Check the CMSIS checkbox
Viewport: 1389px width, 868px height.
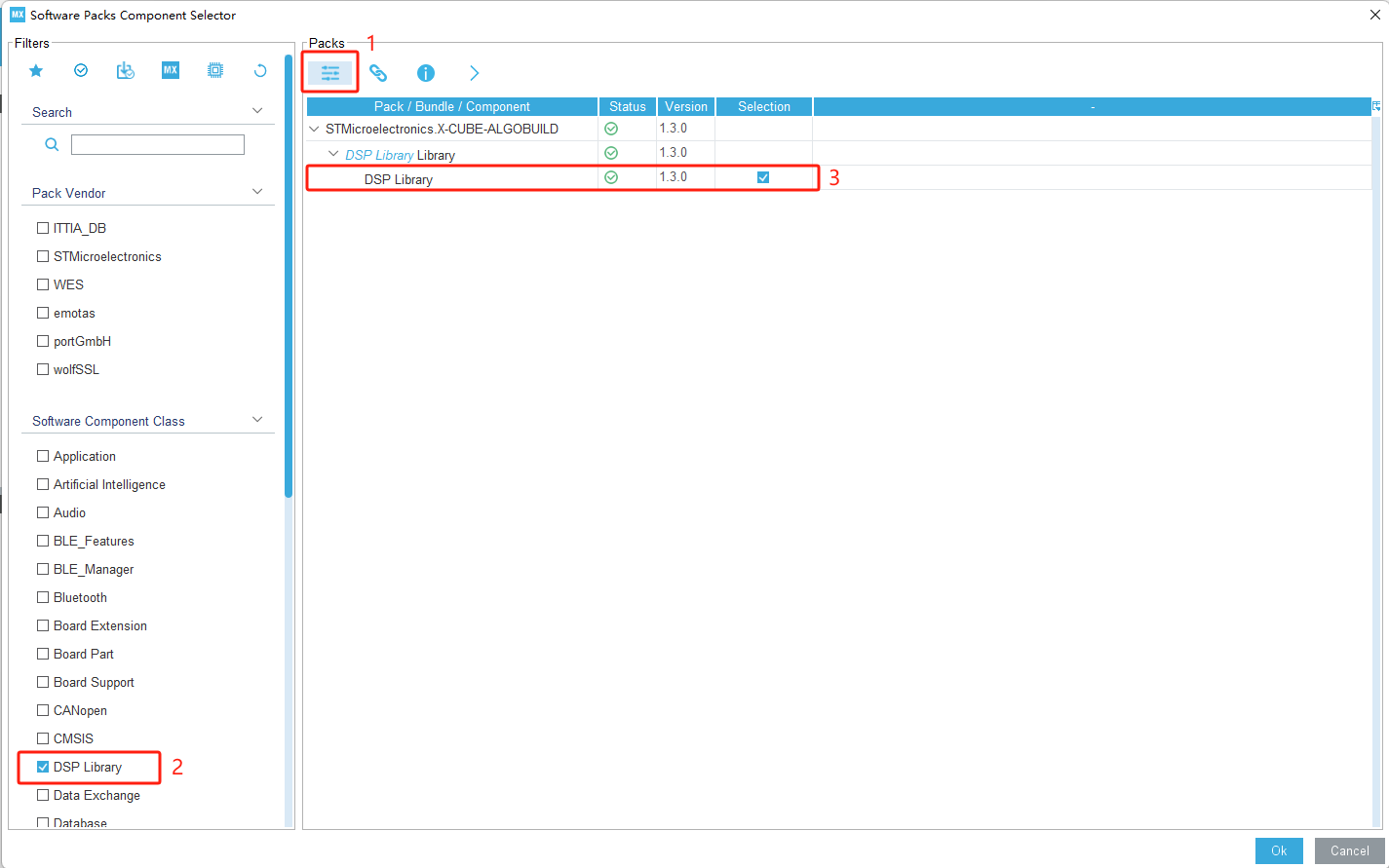(43, 738)
